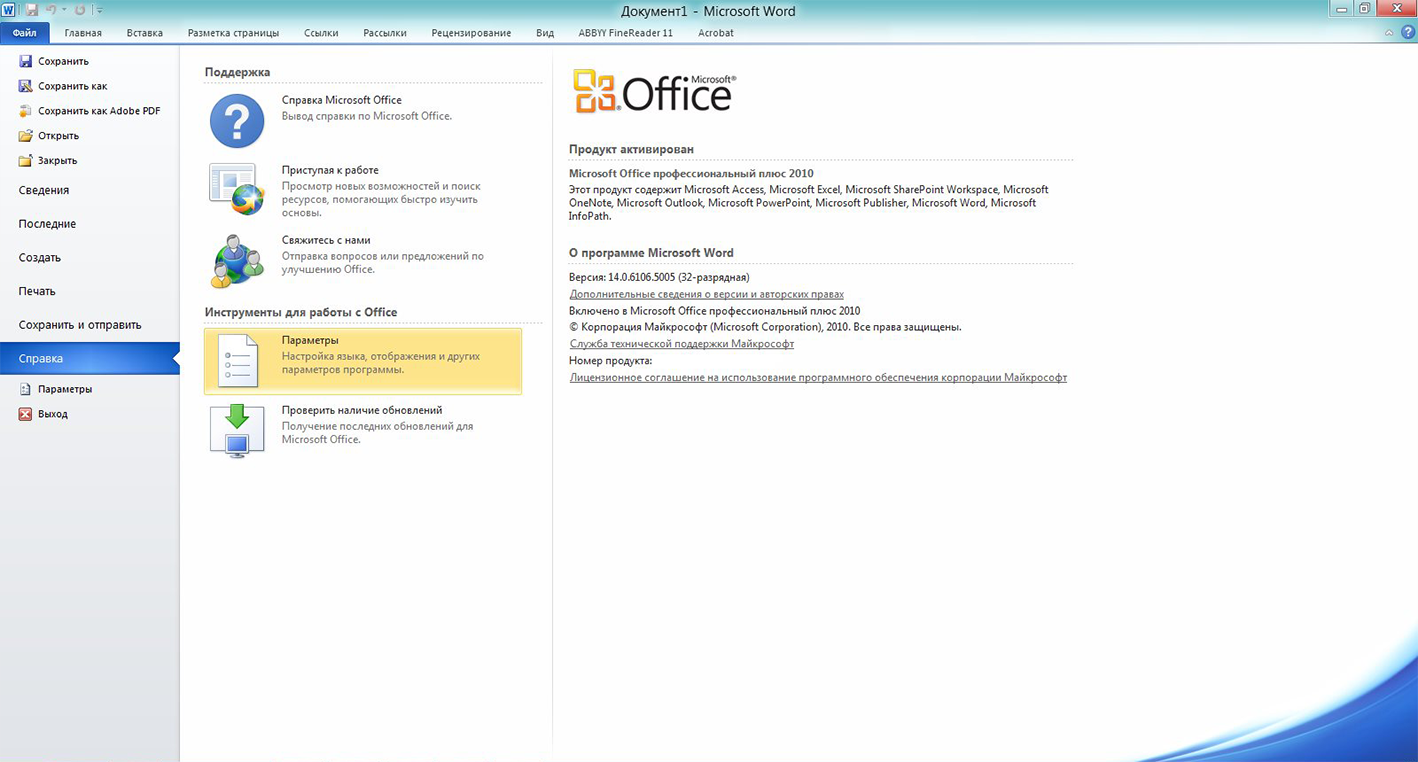Open Справка Microsoft Office help button

(x=363, y=121)
